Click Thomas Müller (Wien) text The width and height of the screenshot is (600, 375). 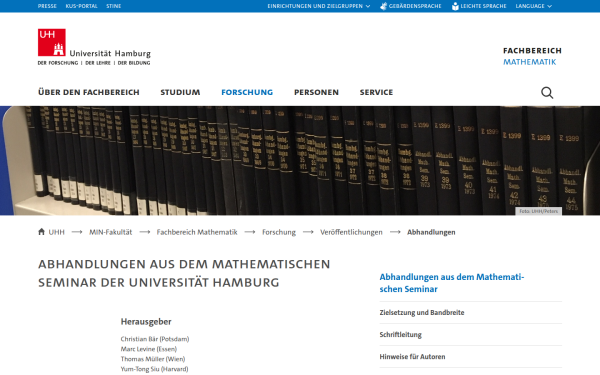pyautogui.click(x=153, y=359)
